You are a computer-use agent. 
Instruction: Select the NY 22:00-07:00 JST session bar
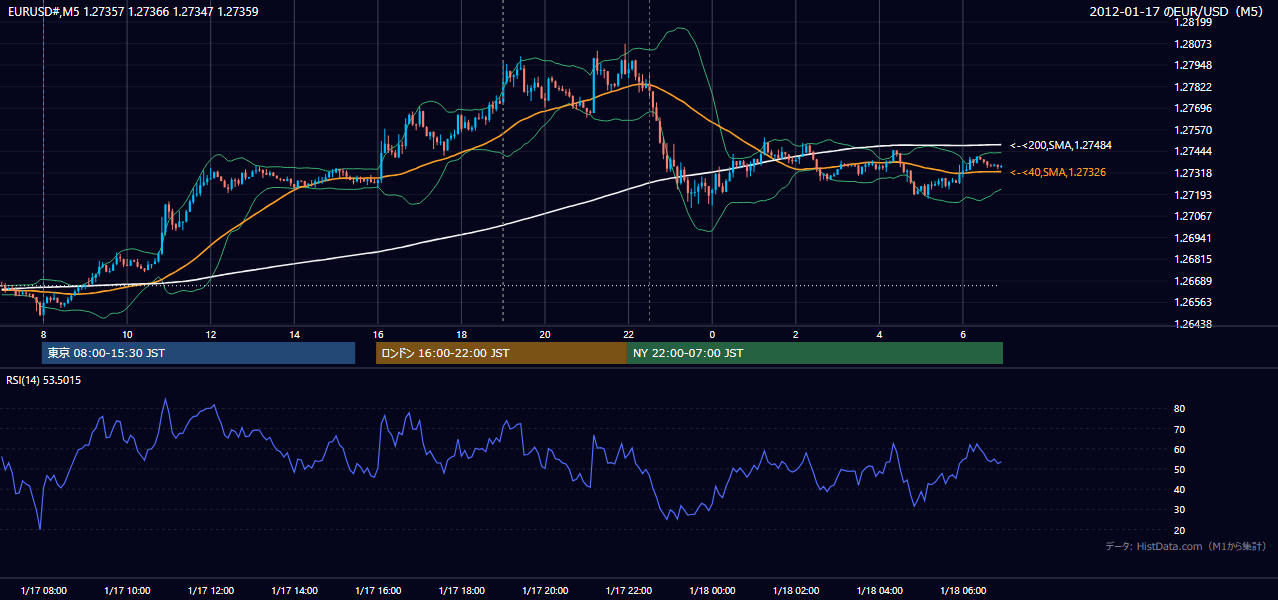(x=814, y=353)
